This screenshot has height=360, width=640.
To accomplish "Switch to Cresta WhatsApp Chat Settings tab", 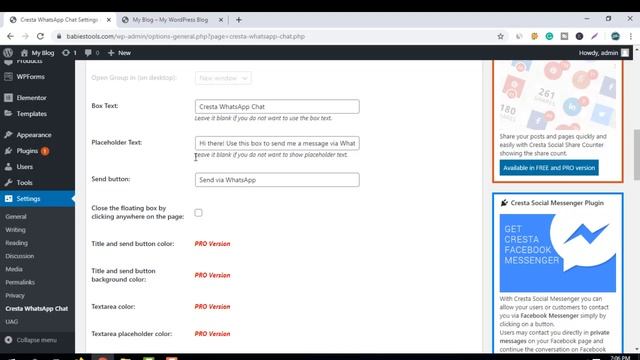I will pyautogui.click(x=59, y=20).
